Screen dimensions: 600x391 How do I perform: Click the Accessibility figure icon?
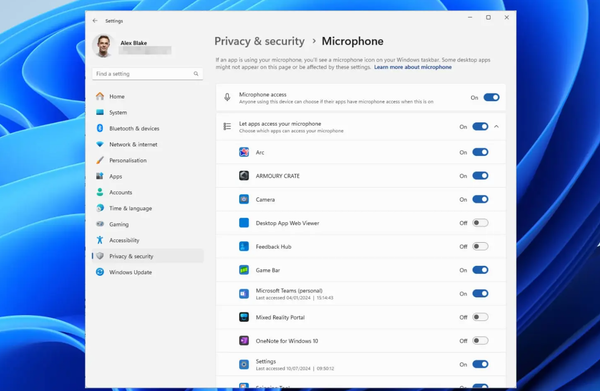100,240
